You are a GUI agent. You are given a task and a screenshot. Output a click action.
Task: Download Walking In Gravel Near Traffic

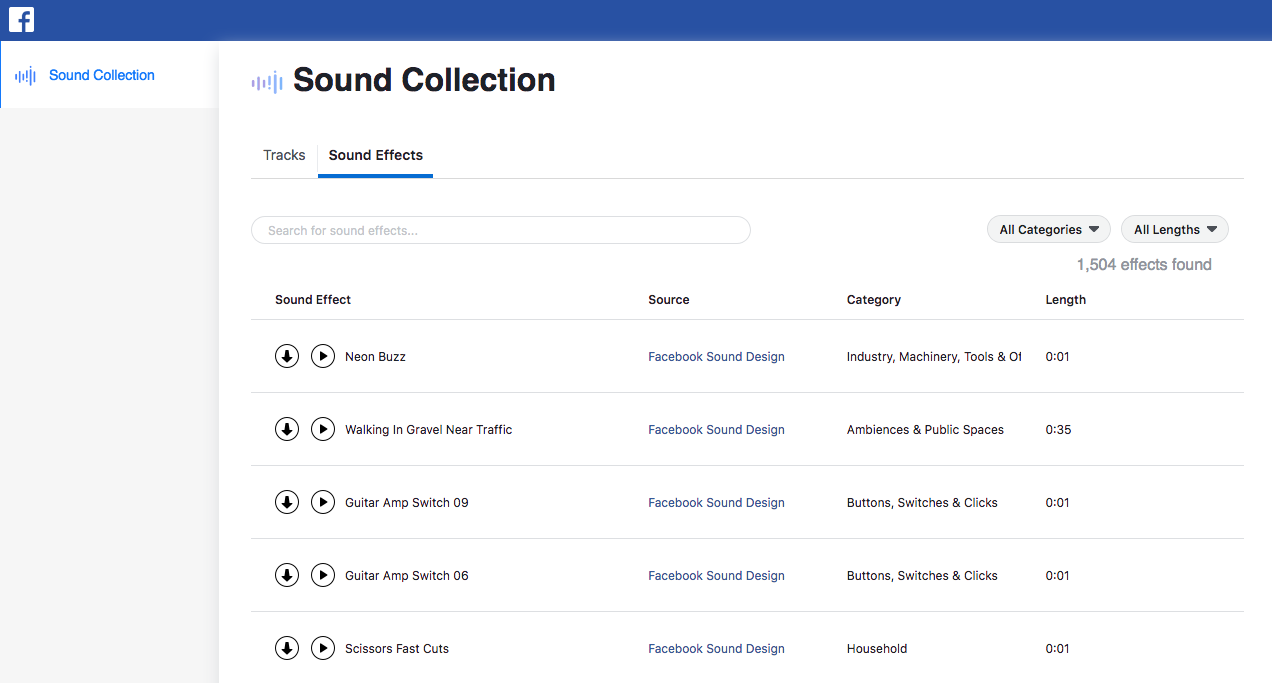coord(287,429)
